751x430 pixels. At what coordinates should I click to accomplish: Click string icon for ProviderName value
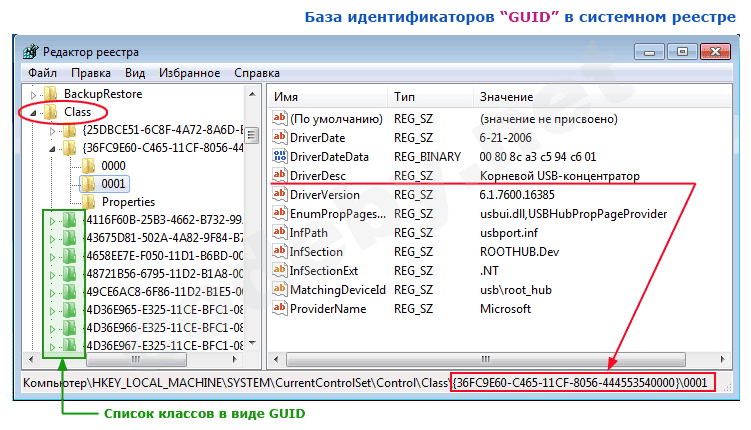(280, 307)
